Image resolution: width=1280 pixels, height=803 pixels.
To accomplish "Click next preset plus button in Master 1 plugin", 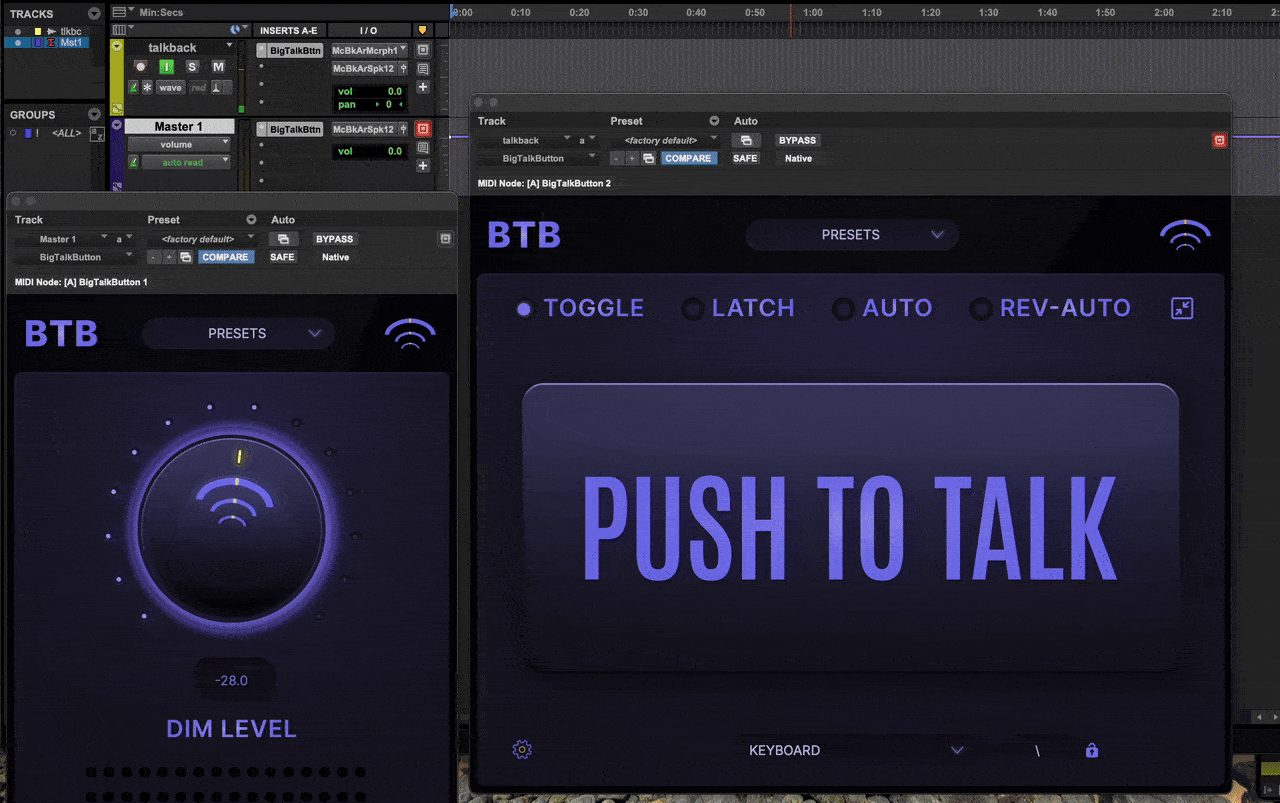I will (x=169, y=257).
